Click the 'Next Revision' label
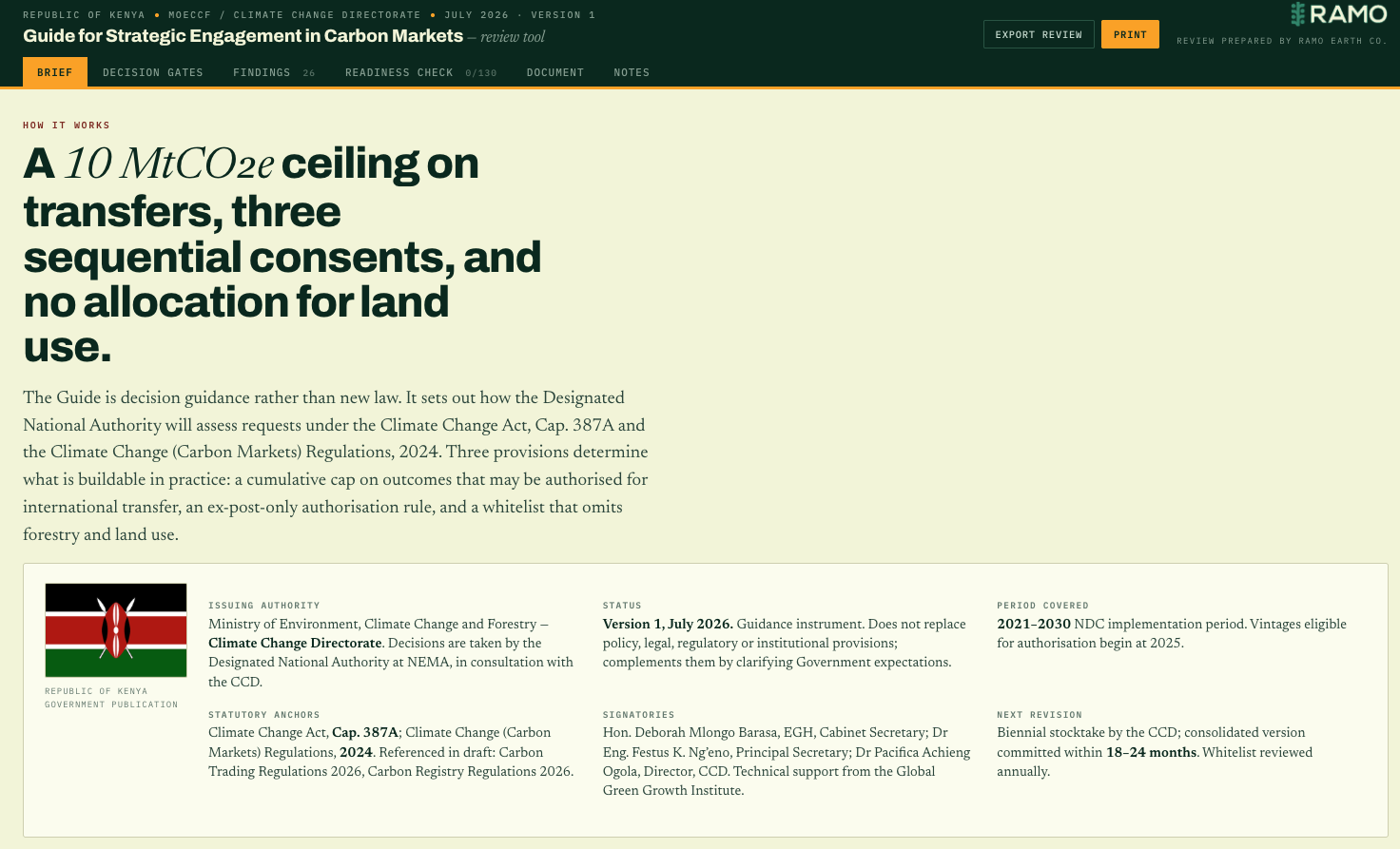The height and width of the screenshot is (849, 1400). tap(1040, 715)
